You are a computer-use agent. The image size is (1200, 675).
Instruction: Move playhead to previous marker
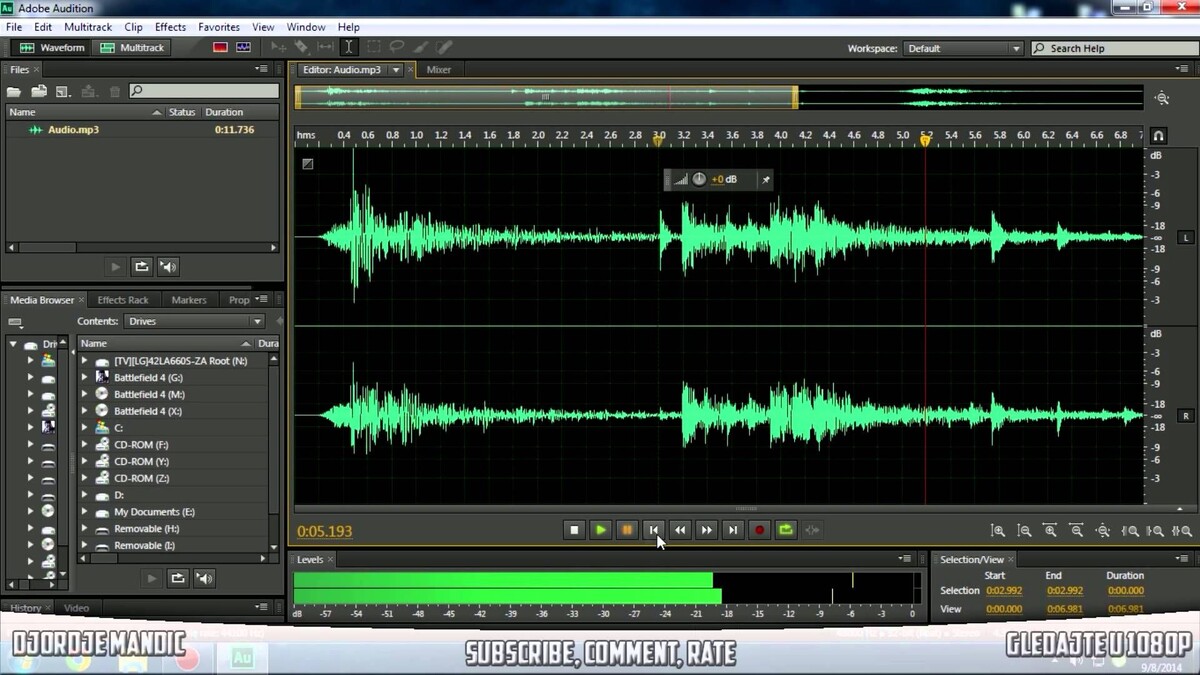[x=653, y=530]
